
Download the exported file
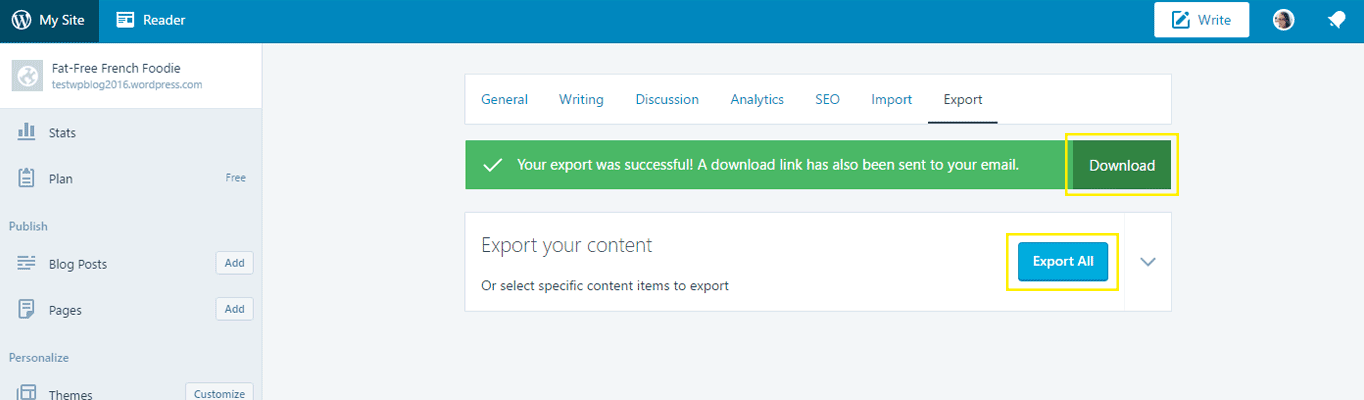click(x=1122, y=165)
